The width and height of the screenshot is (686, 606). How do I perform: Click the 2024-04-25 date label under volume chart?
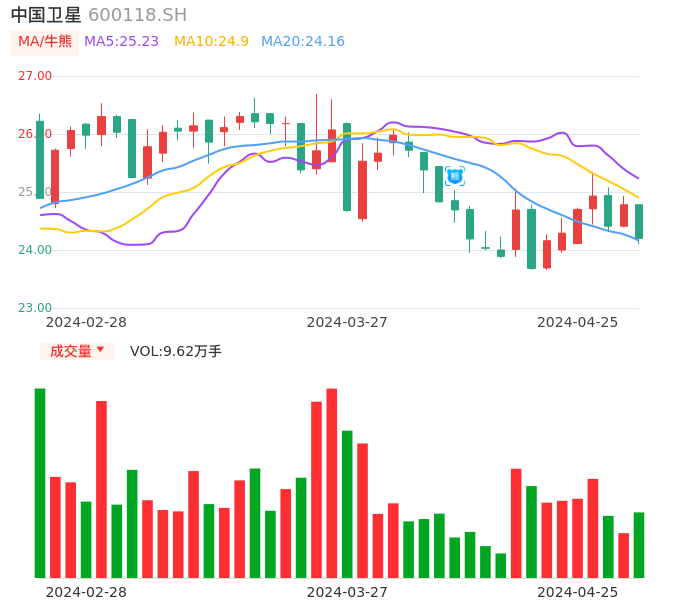pos(578,592)
